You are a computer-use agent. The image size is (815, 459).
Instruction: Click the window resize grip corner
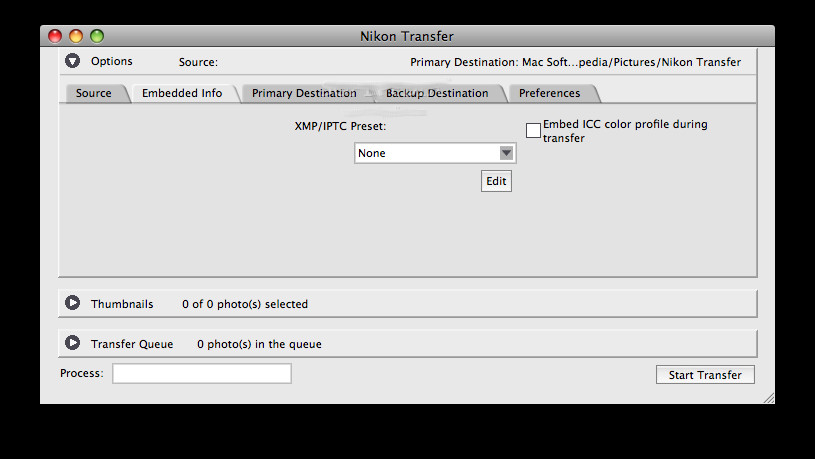pos(769,398)
